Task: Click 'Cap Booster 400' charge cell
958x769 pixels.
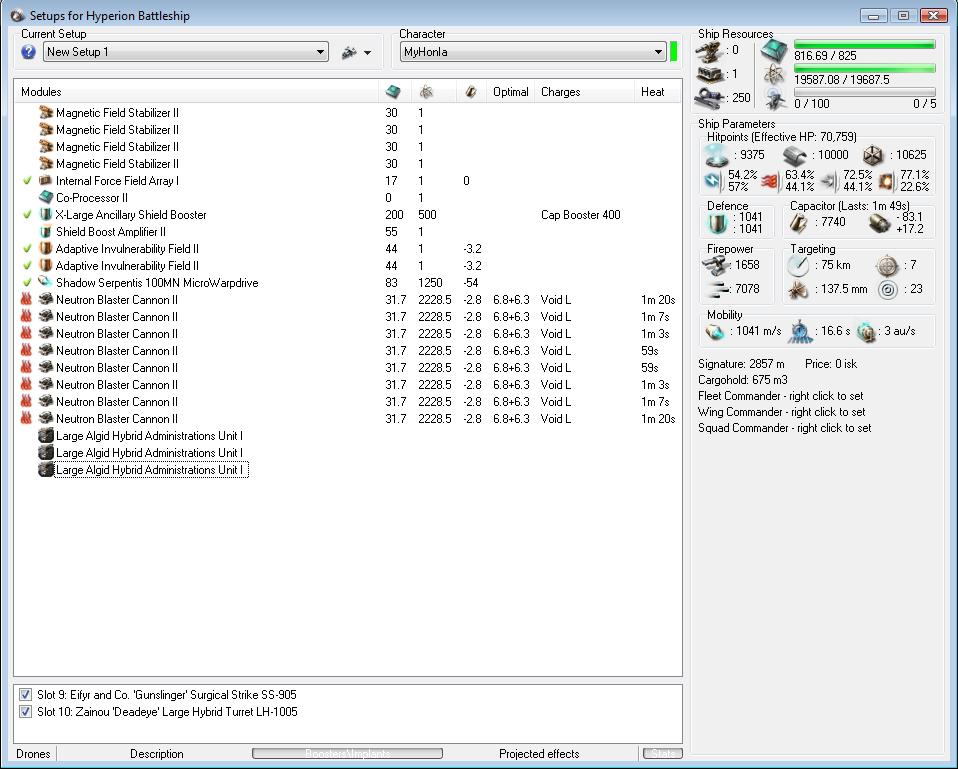Action: coord(580,215)
